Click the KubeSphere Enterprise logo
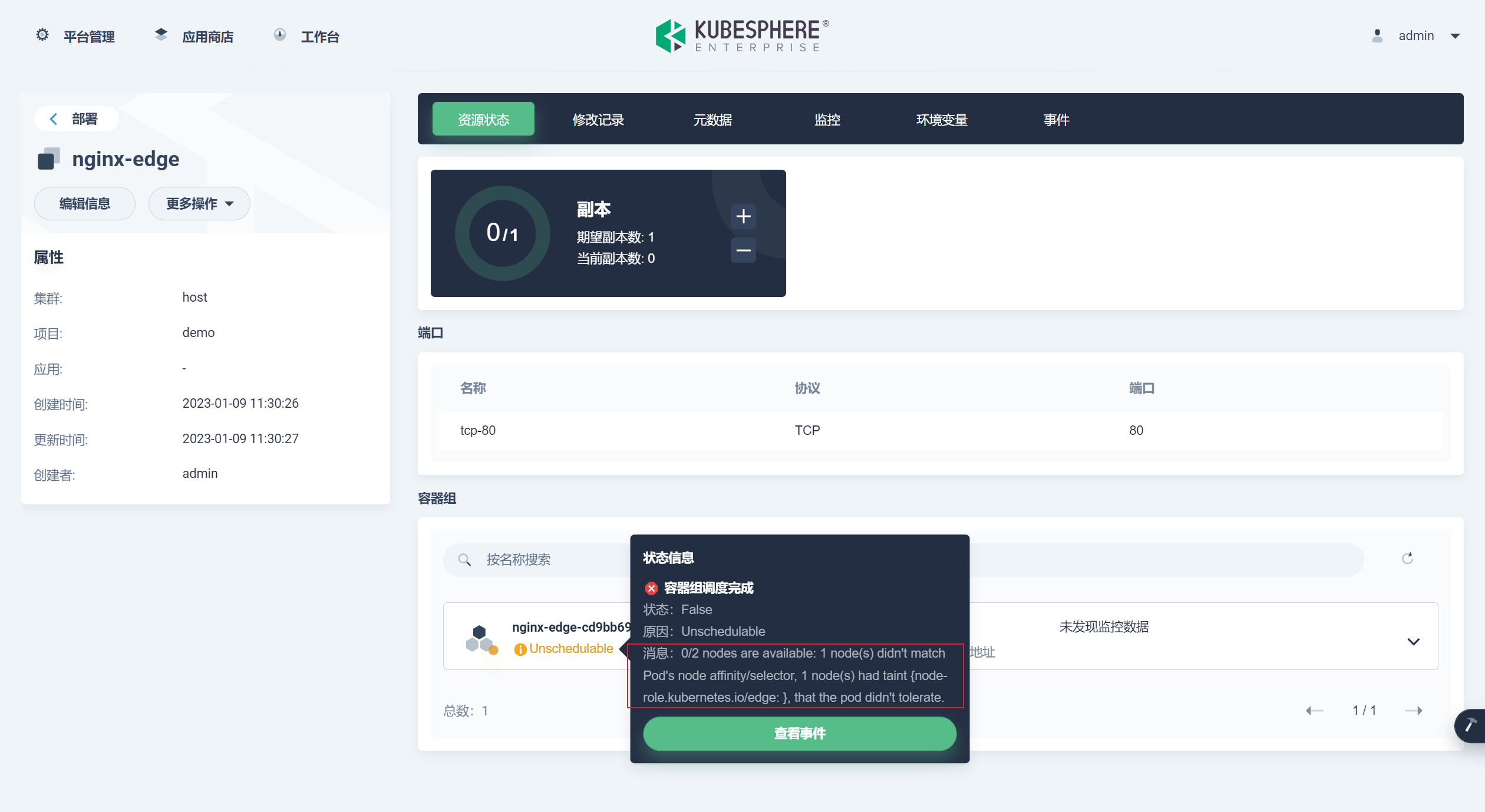This screenshot has width=1485, height=812. (742, 36)
